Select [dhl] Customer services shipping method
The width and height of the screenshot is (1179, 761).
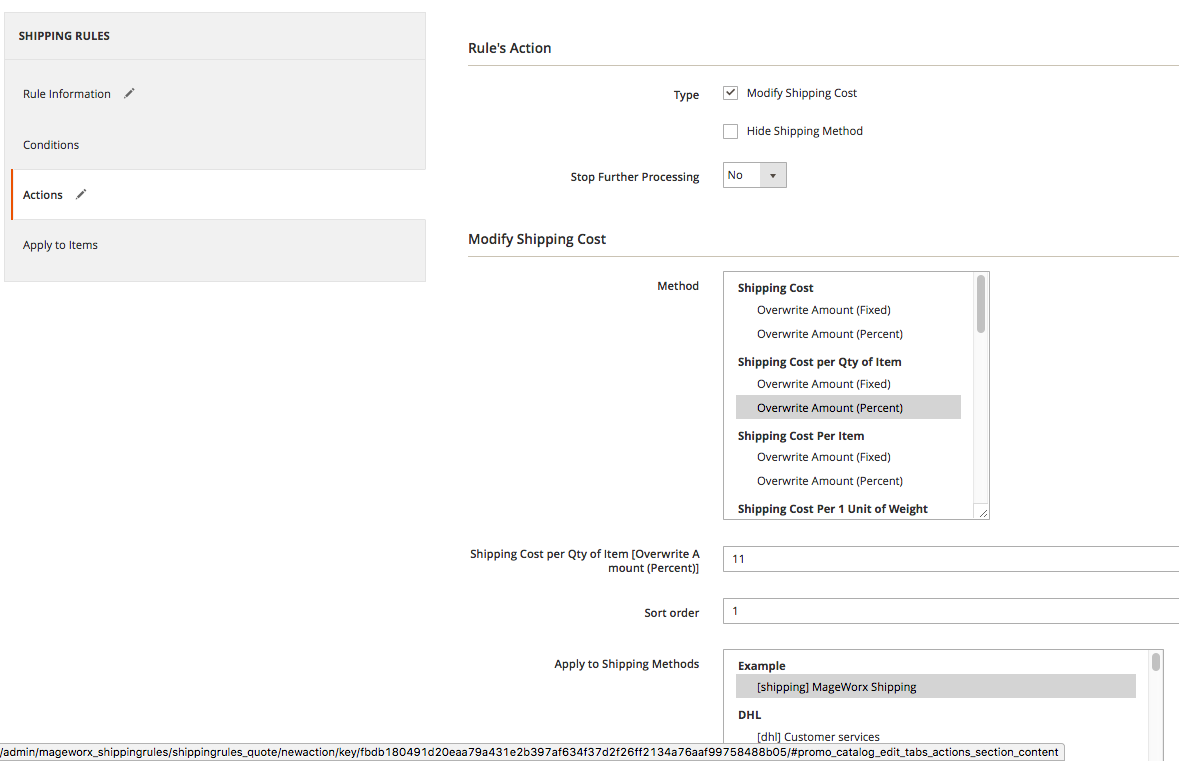818,737
